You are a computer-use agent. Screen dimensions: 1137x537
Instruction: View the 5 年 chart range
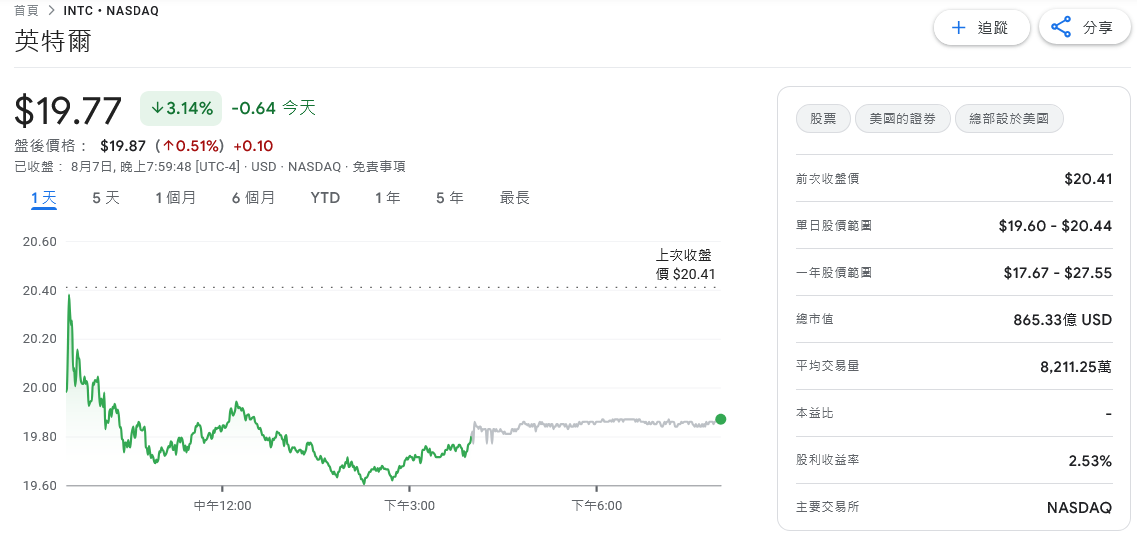tap(450, 198)
